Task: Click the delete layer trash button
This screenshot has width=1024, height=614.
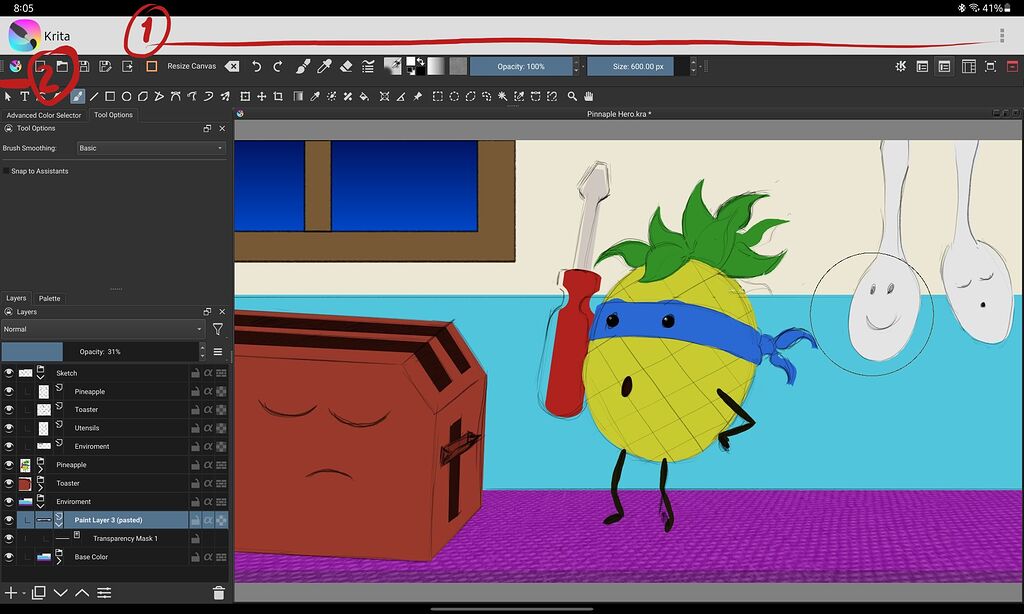Action: click(218, 592)
